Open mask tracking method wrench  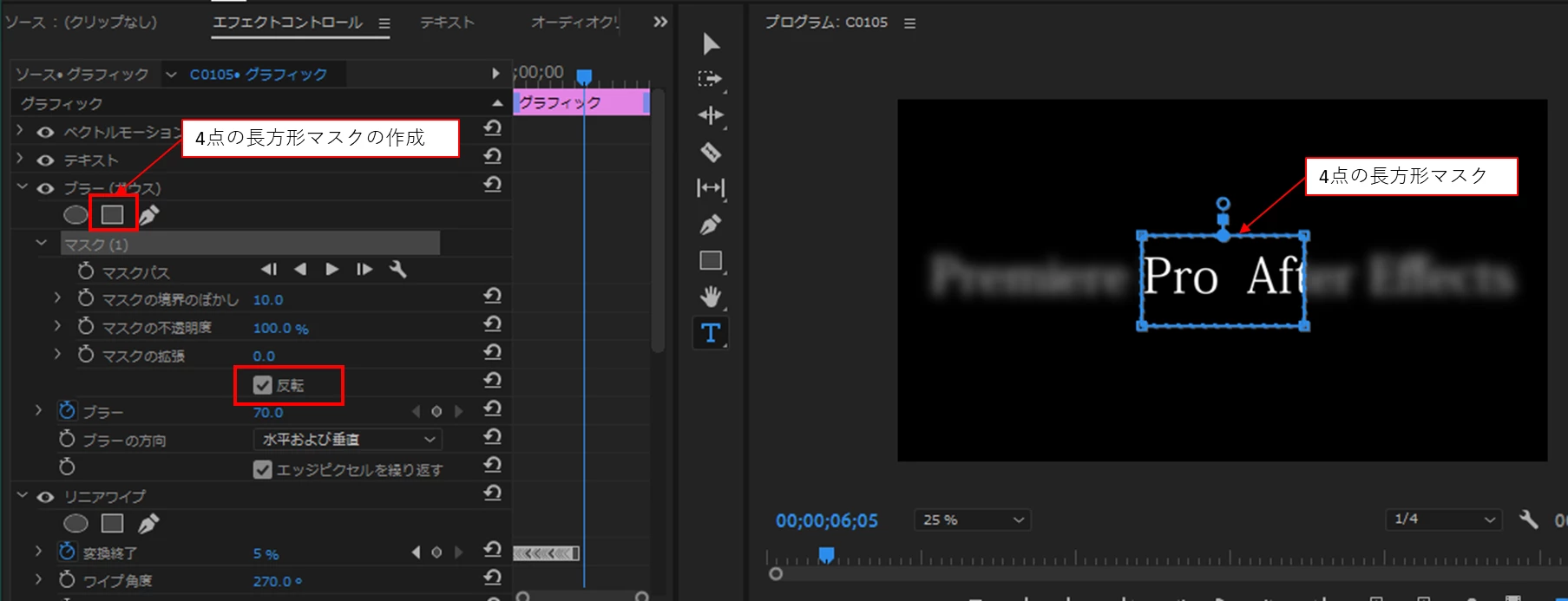[x=398, y=270]
